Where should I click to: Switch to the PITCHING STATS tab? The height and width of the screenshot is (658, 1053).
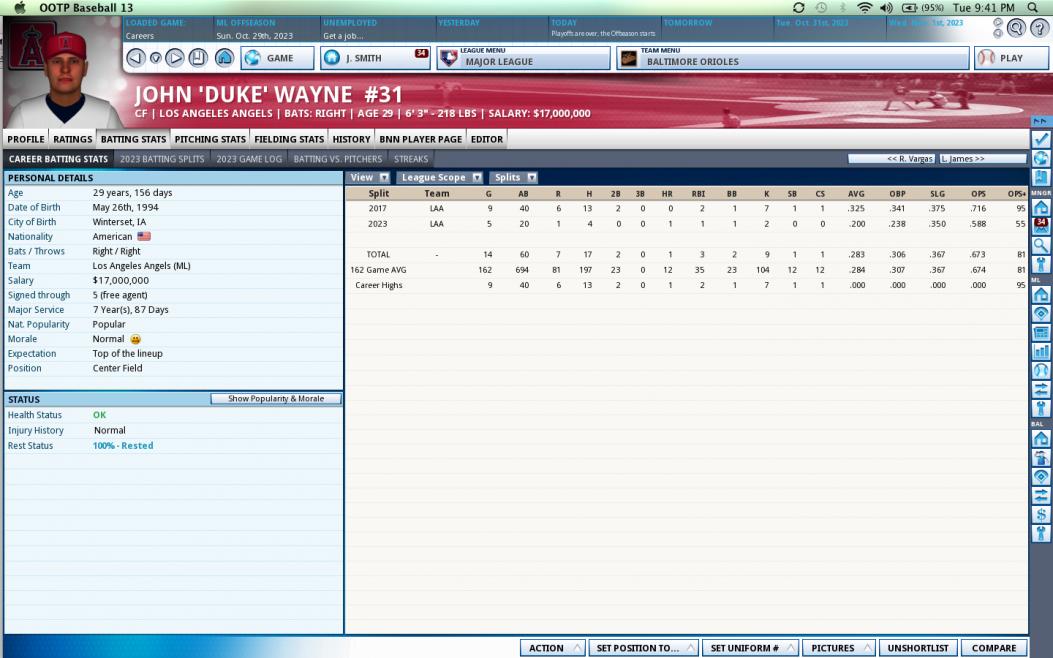click(210, 139)
